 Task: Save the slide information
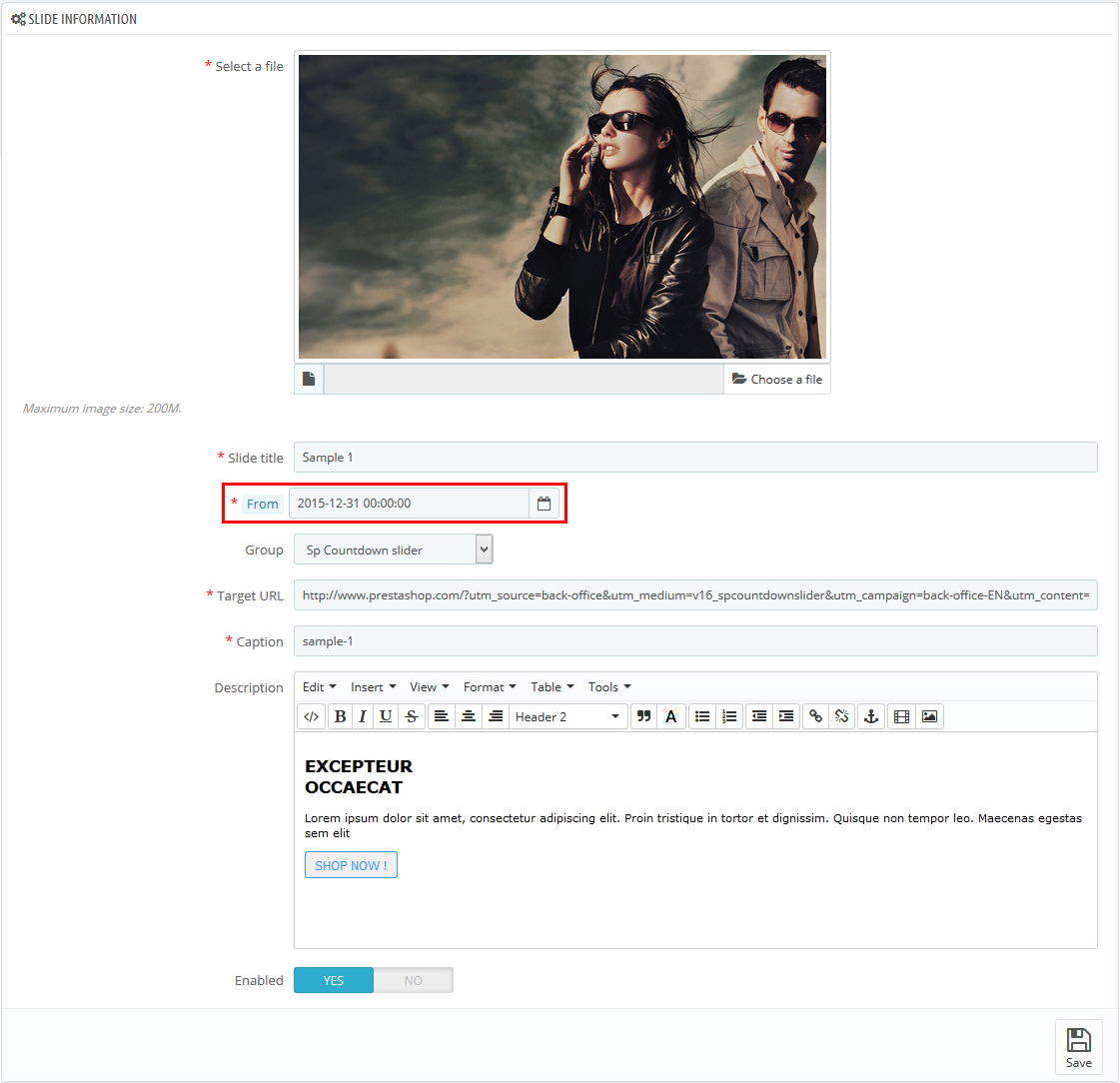click(1079, 1047)
